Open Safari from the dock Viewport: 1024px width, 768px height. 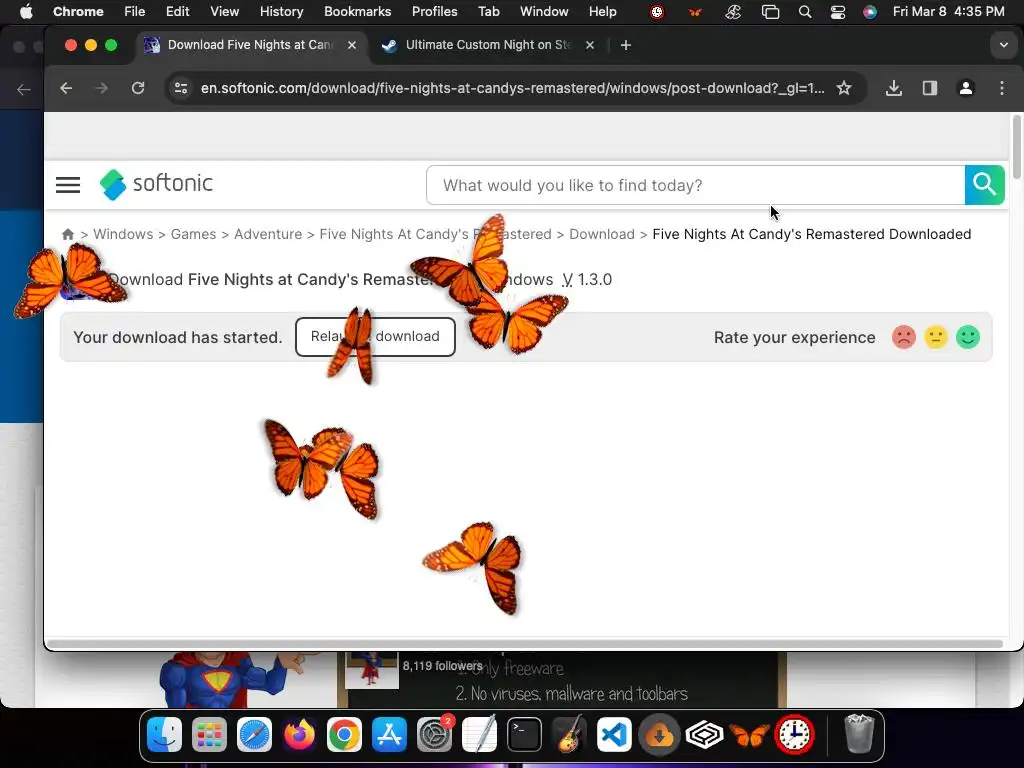click(255, 735)
